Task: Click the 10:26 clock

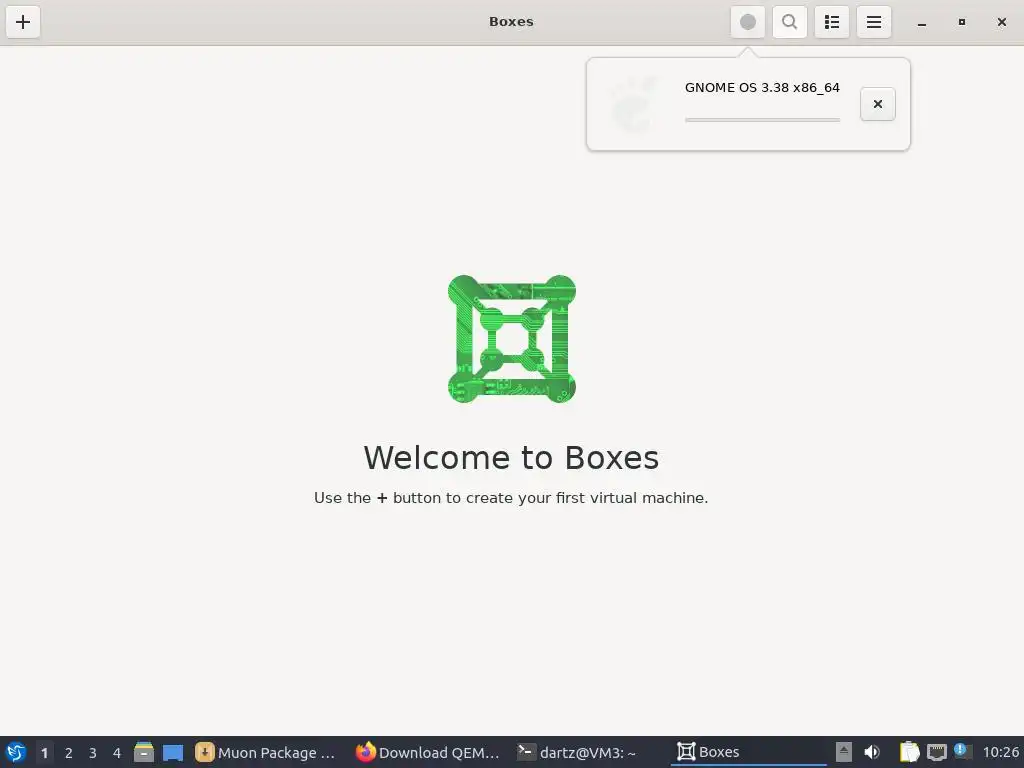Action: coord(1000,752)
